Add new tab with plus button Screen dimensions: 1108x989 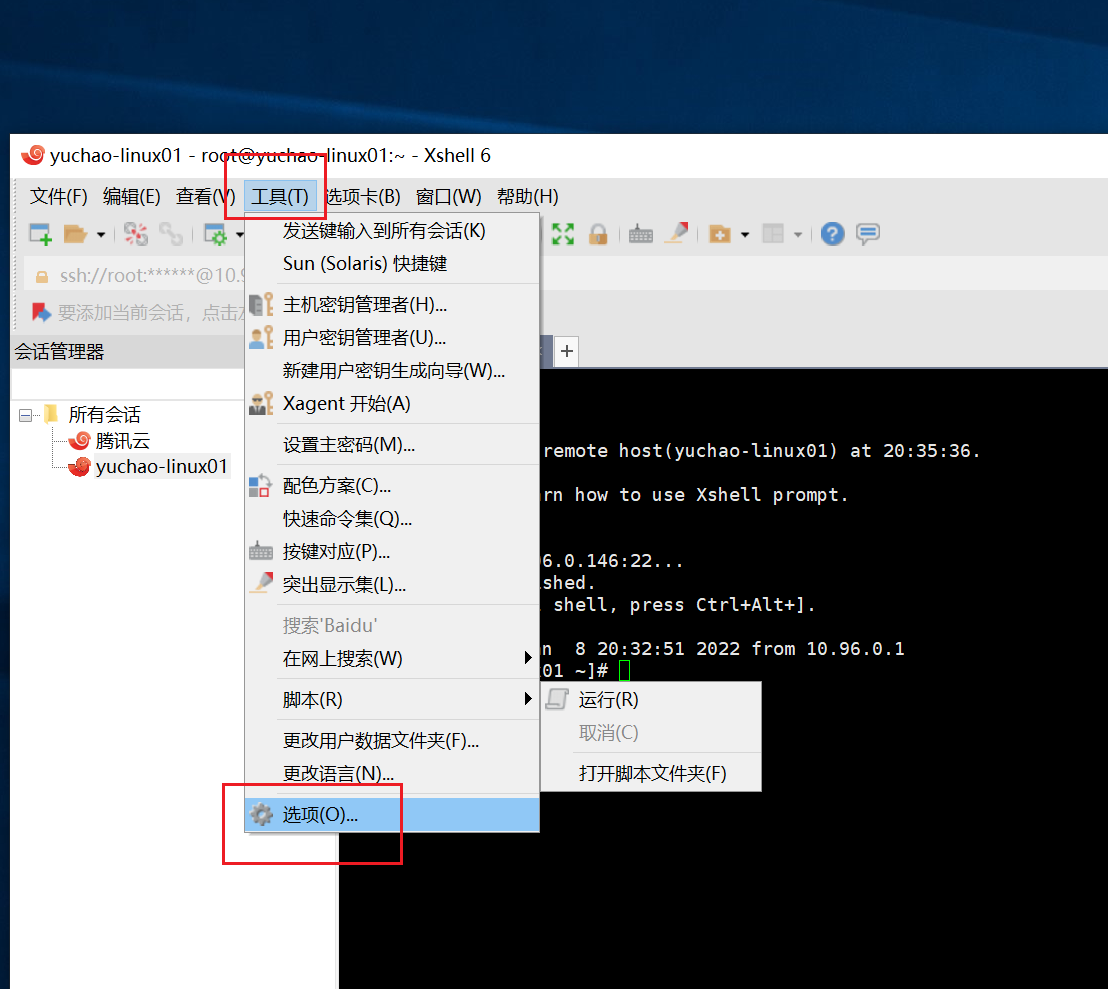click(x=567, y=351)
